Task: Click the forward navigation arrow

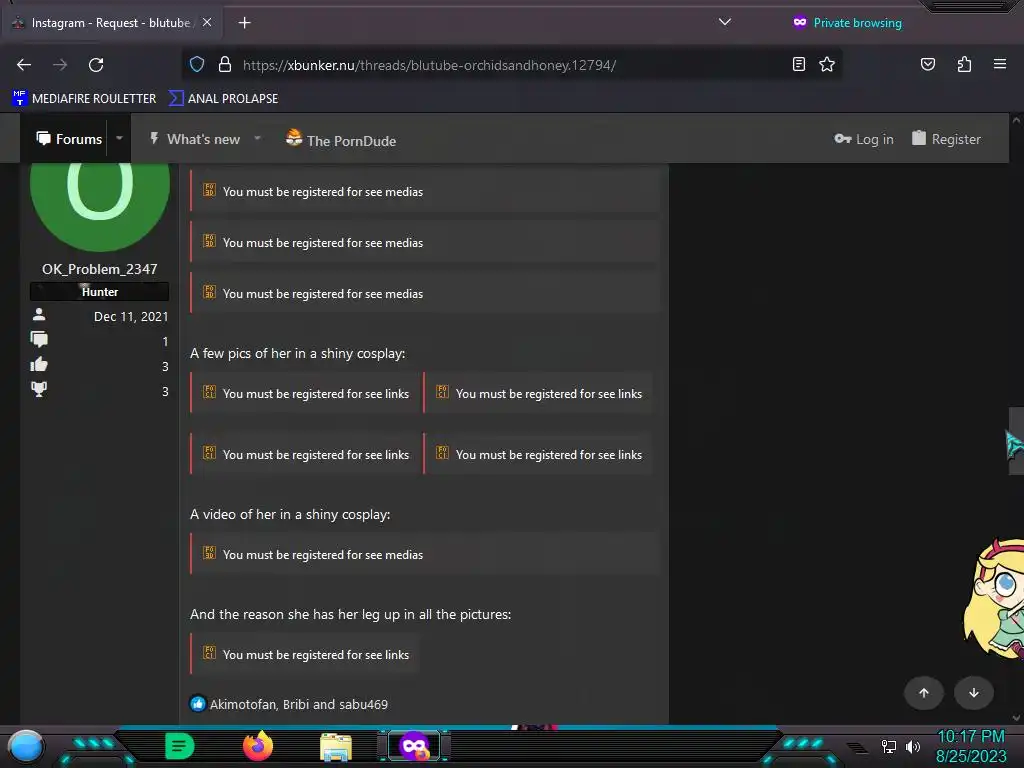Action: click(x=60, y=65)
